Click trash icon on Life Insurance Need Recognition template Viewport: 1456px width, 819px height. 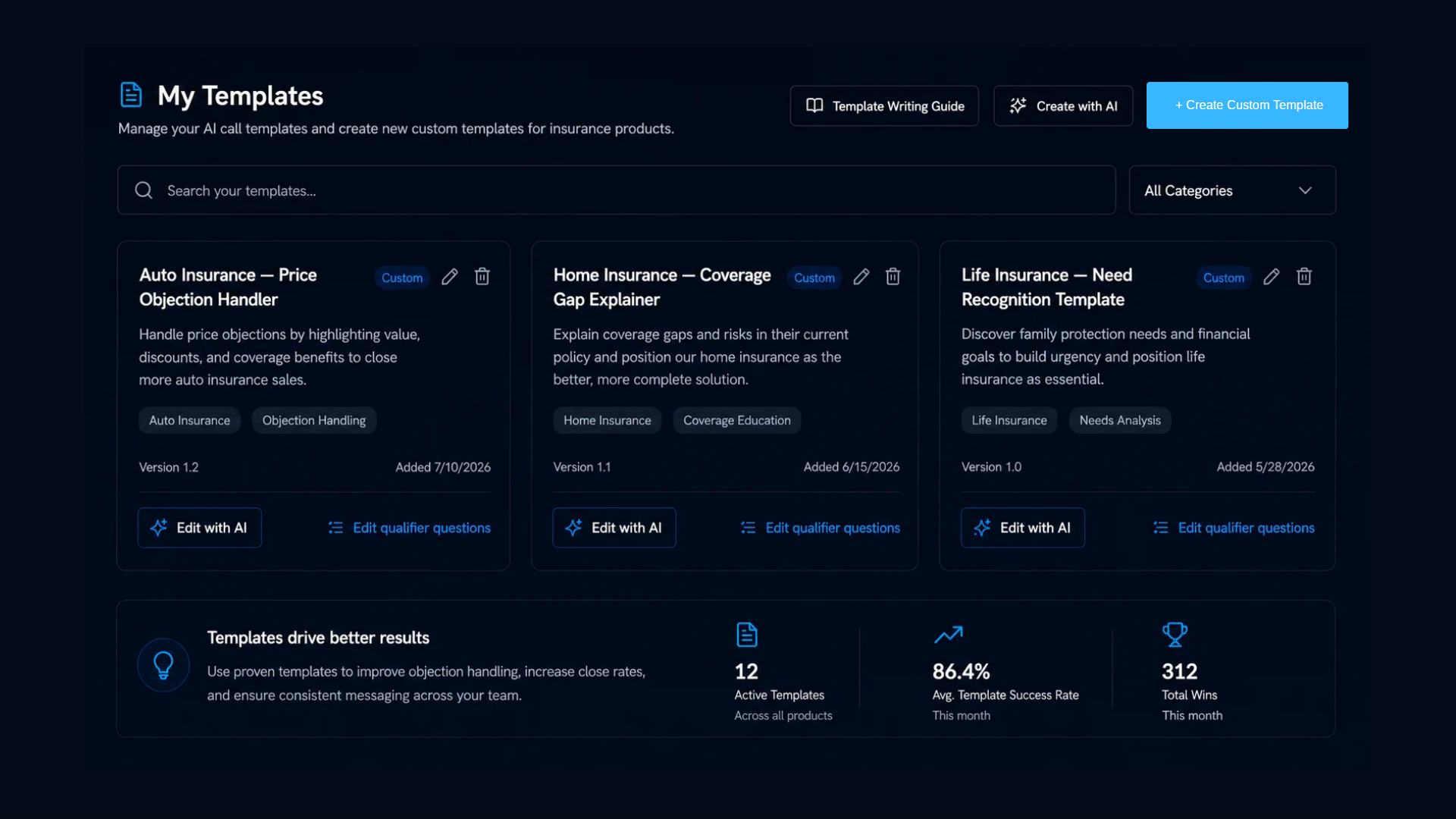click(x=1304, y=277)
